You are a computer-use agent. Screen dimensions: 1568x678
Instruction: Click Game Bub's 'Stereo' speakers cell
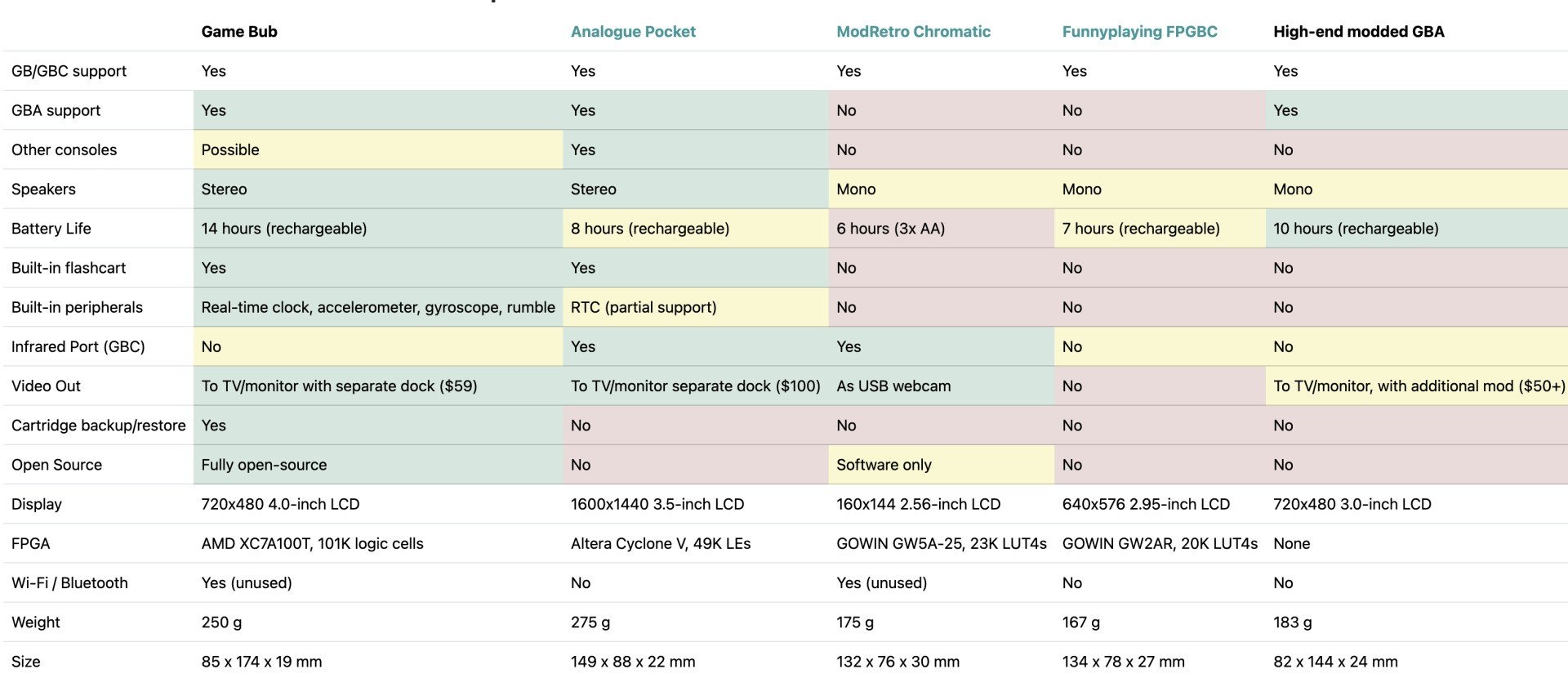[x=378, y=189]
